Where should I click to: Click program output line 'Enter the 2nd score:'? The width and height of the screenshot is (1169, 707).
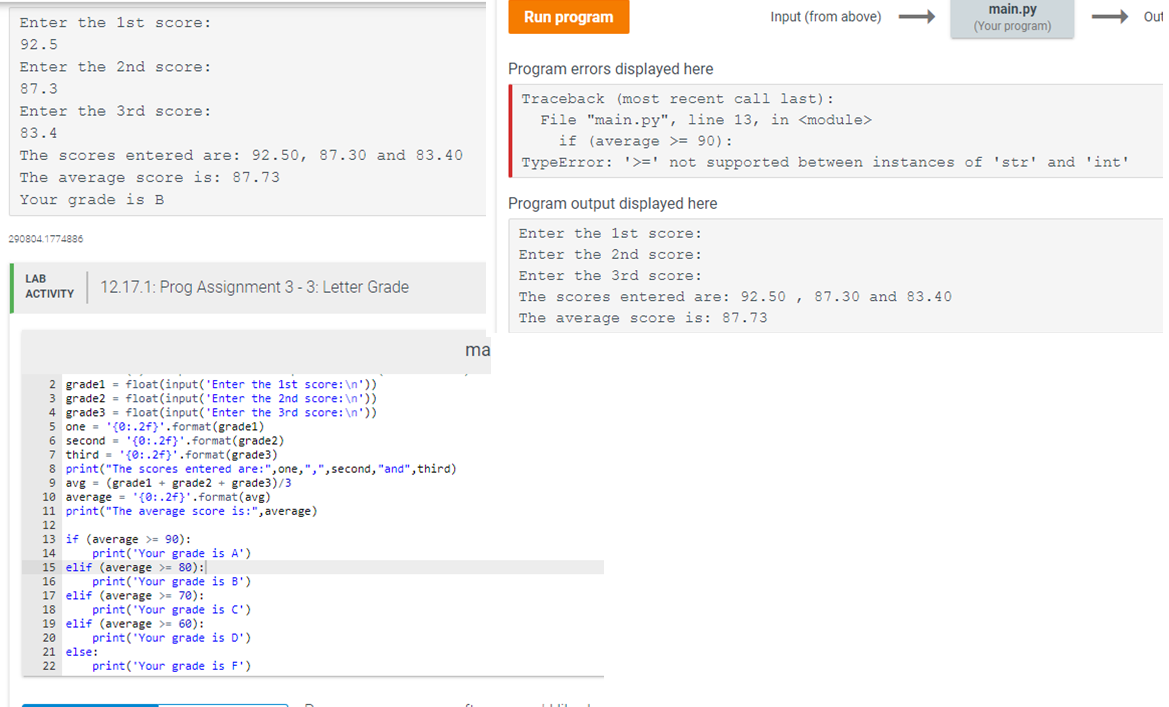(610, 255)
